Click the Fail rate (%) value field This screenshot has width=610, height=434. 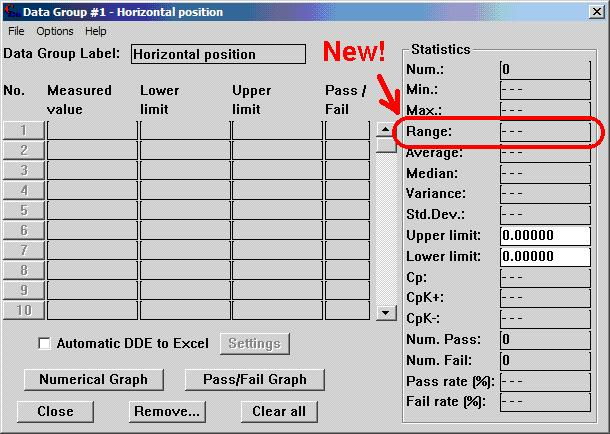545,402
